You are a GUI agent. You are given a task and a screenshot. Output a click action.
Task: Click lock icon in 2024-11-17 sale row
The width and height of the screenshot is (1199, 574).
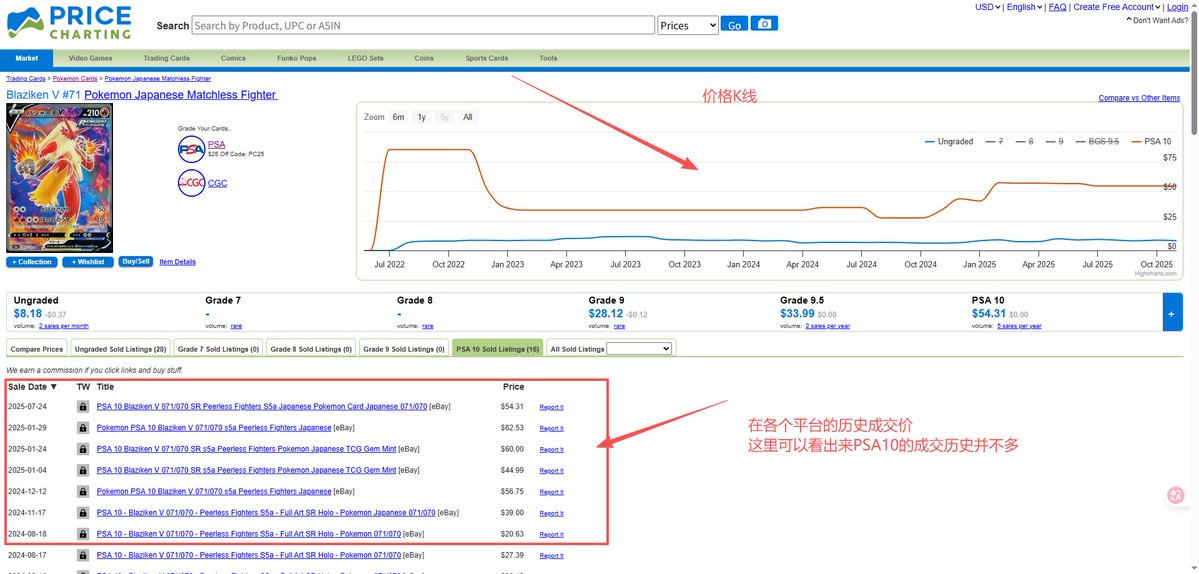83,513
